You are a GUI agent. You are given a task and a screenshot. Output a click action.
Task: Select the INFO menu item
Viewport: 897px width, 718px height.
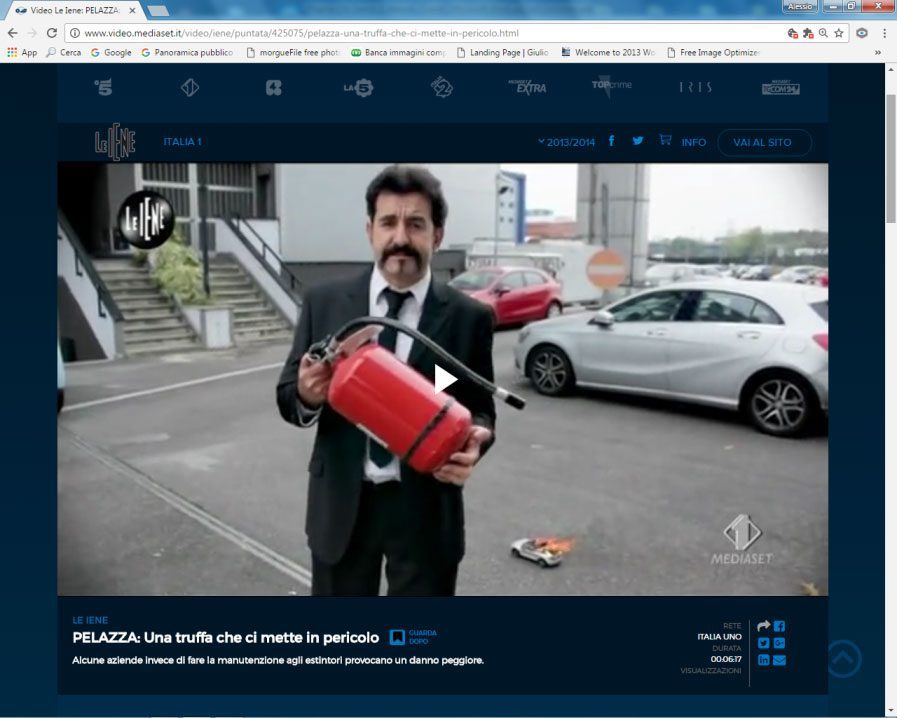[693, 142]
